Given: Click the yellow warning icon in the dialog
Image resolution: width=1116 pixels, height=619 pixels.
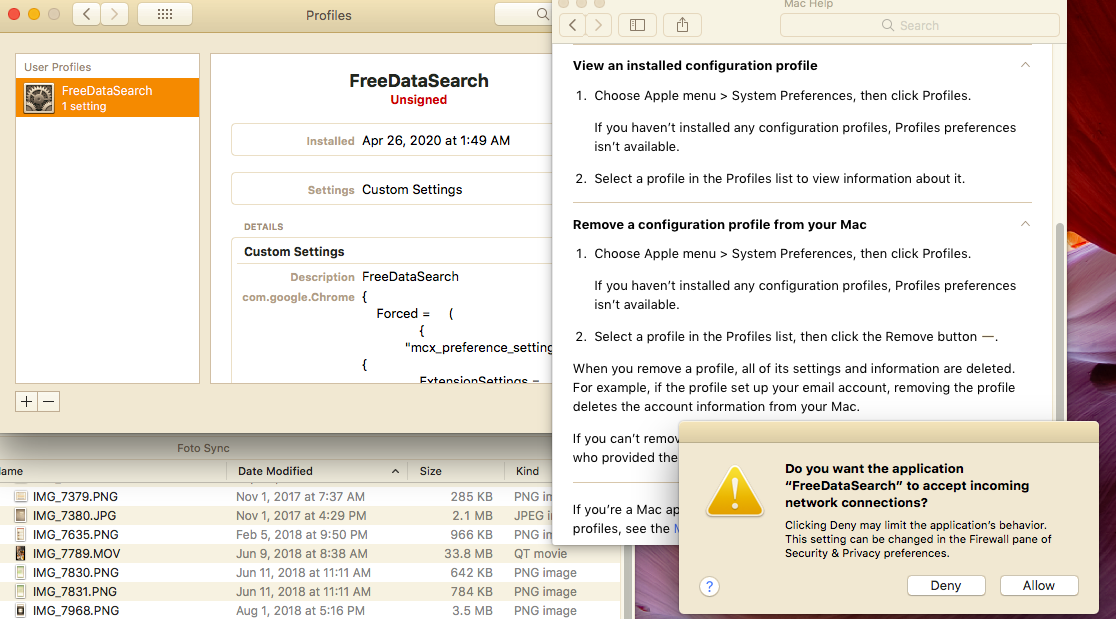Looking at the screenshot, I should pyautogui.click(x=735, y=491).
